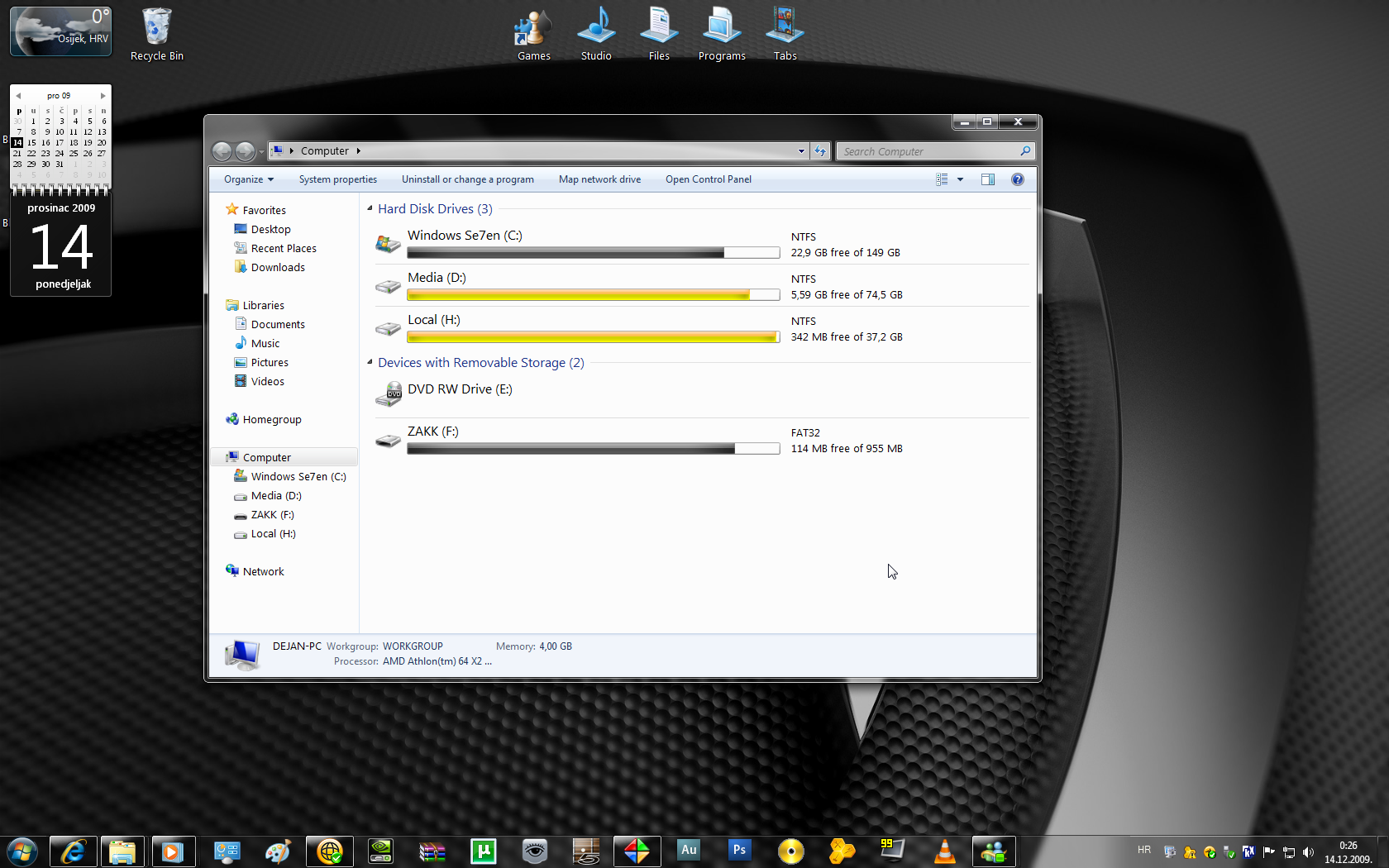This screenshot has width=1389, height=868.
Task: Click the Refresh button beside address bar
Action: point(820,151)
